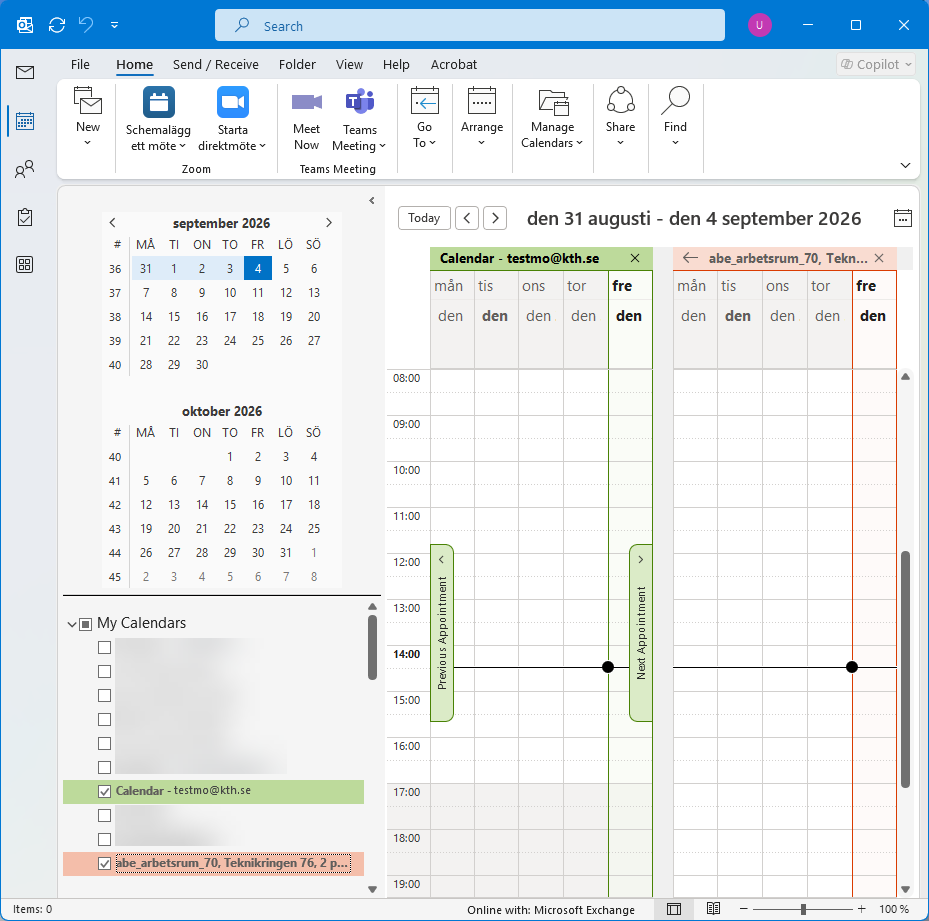The image size is (929, 921).
Task: Click Normal view icon in status bar
Action: (674, 909)
